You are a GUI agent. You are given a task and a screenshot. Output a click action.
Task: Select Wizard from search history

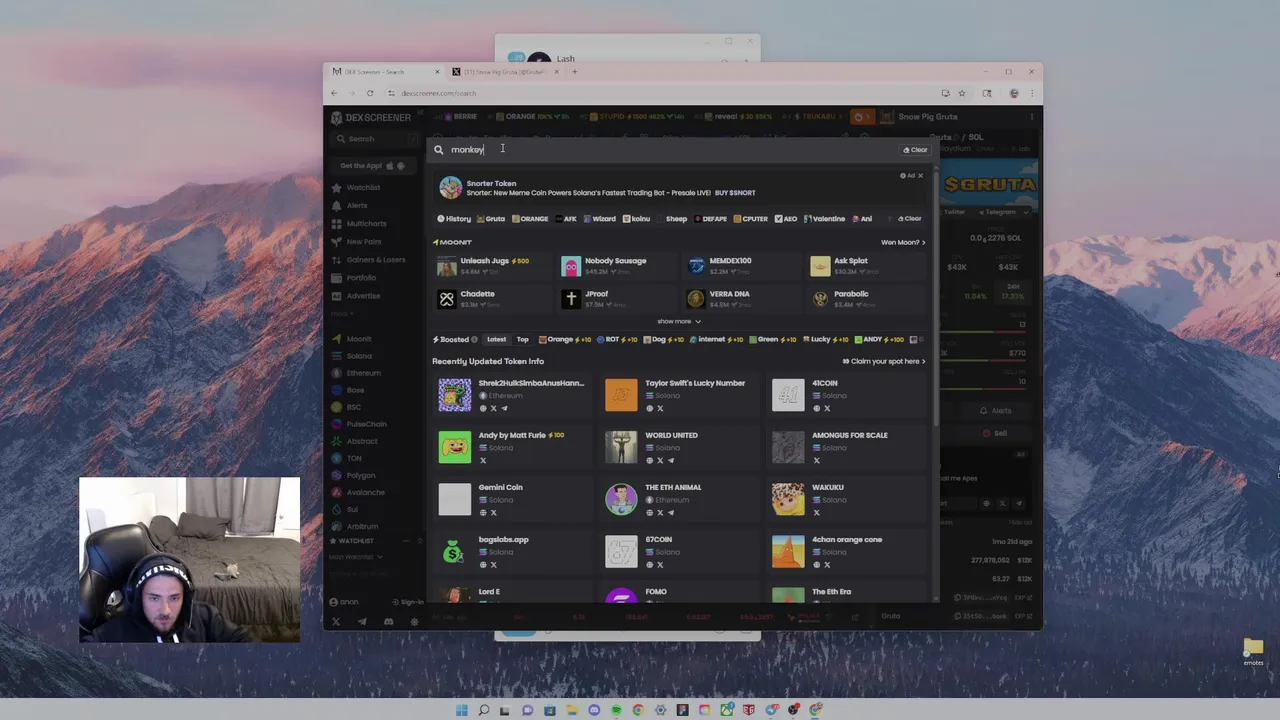click(x=600, y=219)
